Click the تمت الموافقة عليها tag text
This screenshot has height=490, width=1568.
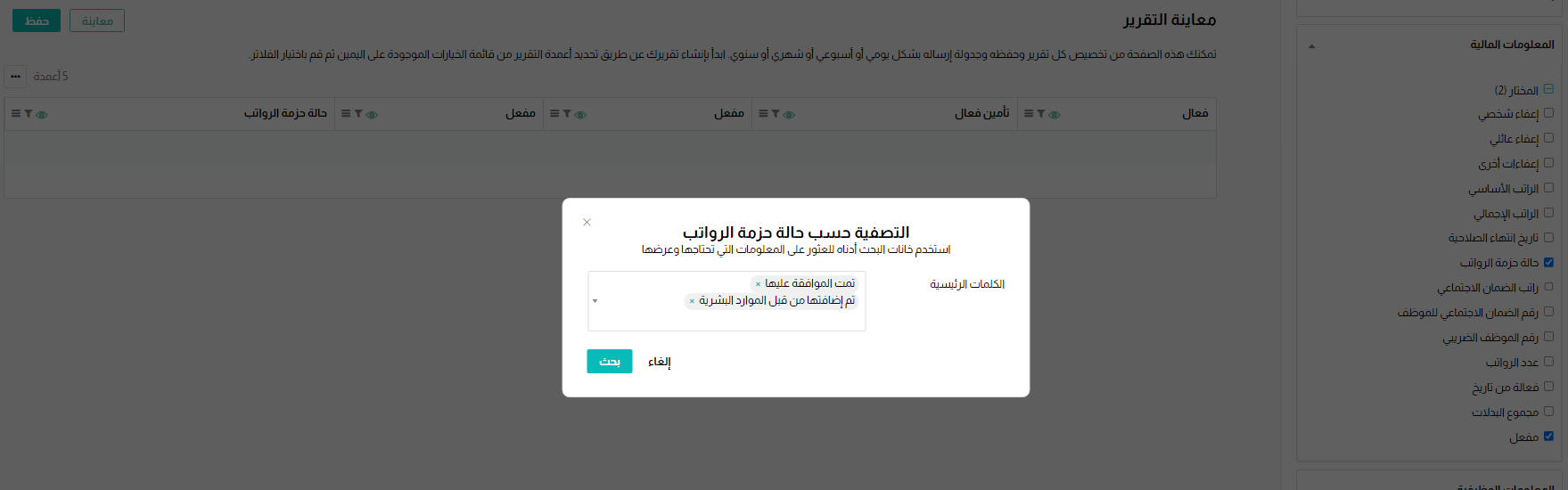pyautogui.click(x=809, y=284)
